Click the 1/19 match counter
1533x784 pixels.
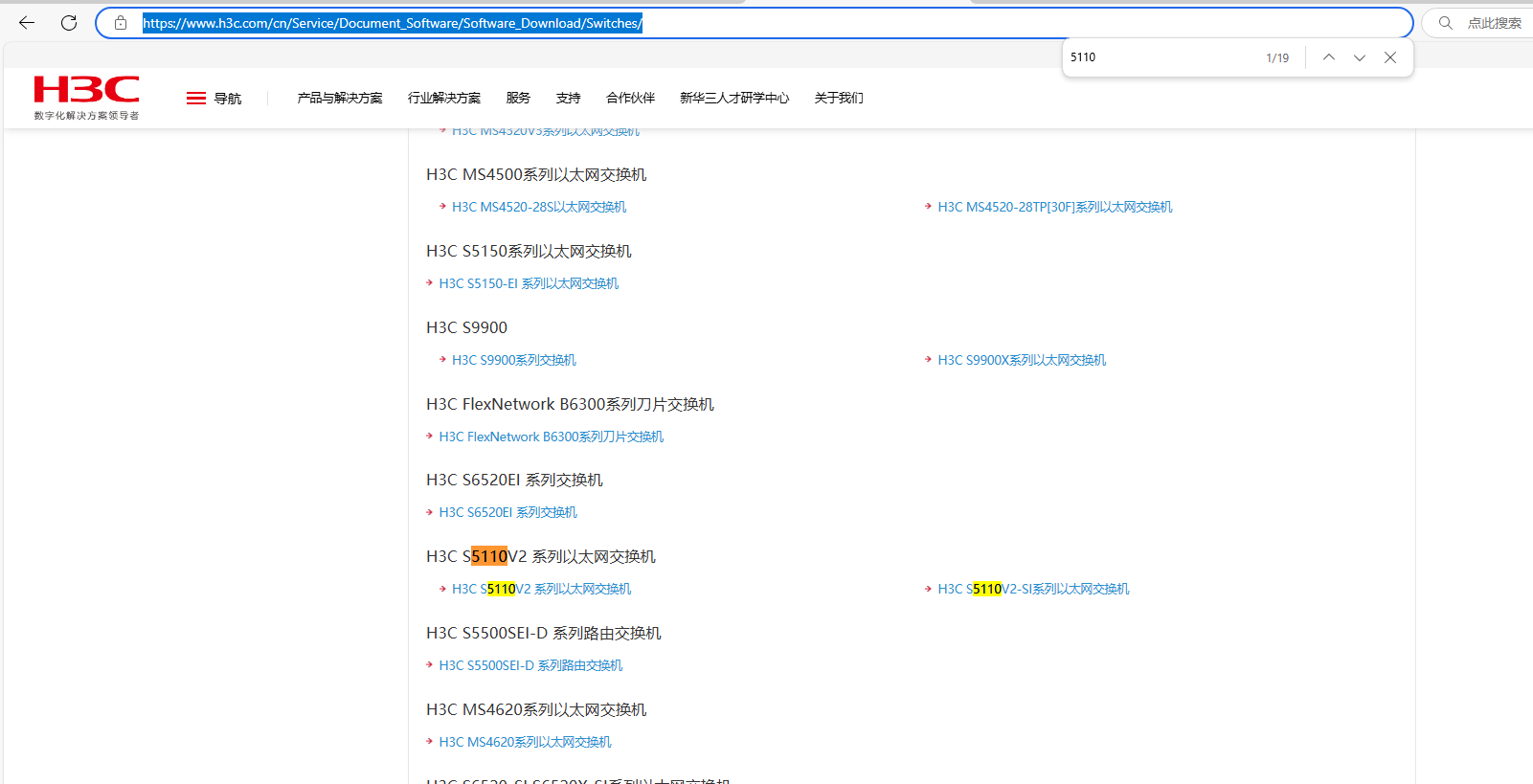click(1277, 57)
